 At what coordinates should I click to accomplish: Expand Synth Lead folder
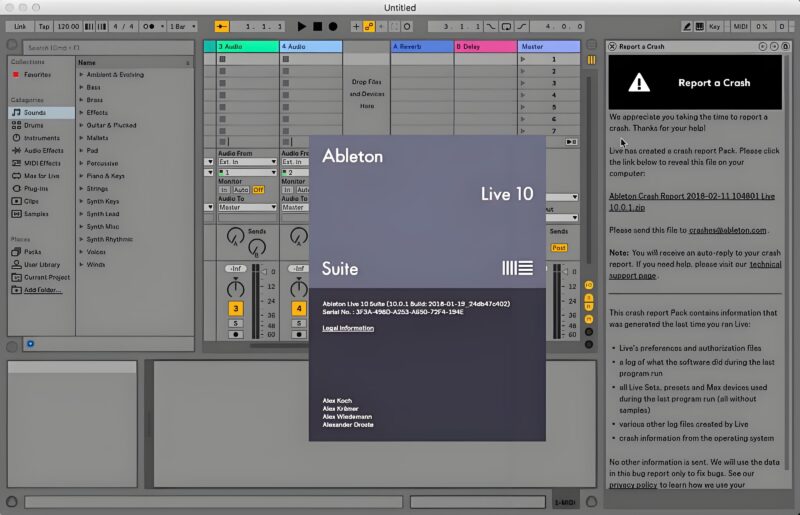[81, 214]
